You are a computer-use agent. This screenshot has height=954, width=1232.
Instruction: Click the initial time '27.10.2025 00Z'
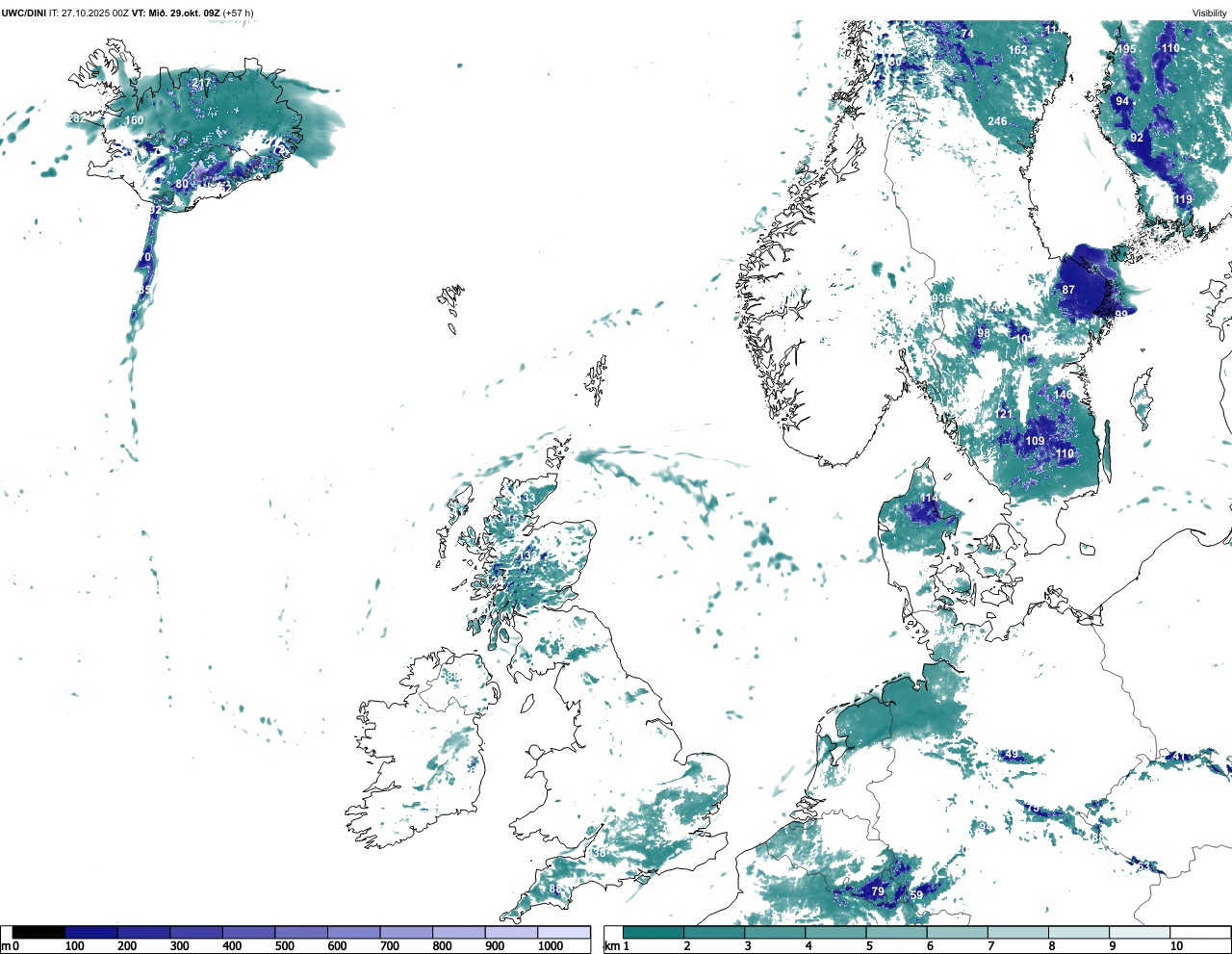(x=95, y=13)
